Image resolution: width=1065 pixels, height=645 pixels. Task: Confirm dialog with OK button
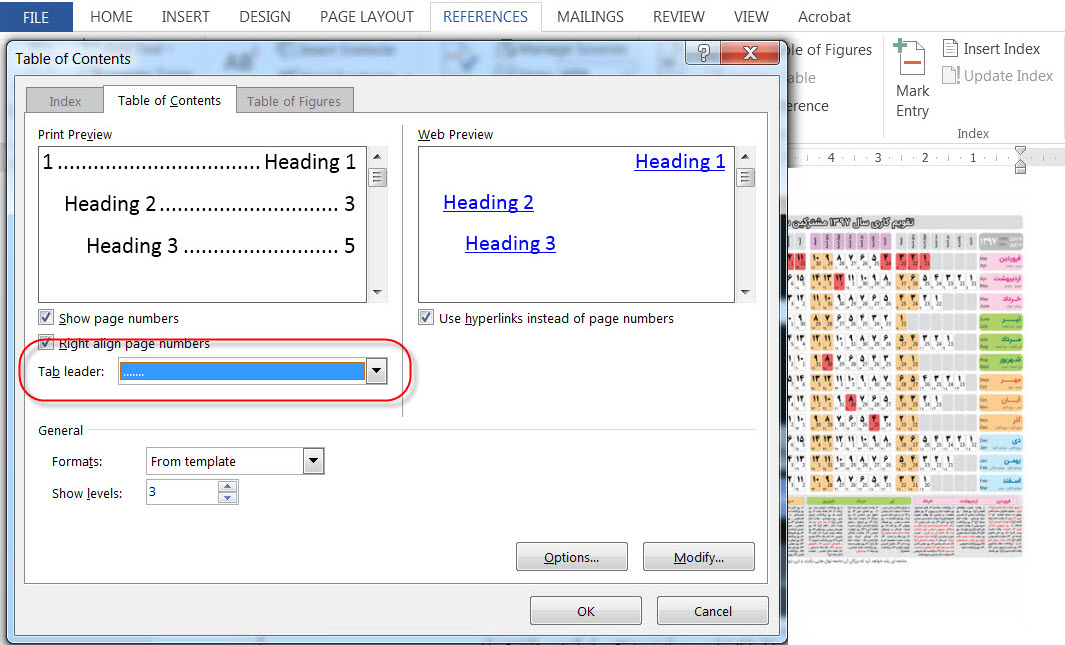585,611
